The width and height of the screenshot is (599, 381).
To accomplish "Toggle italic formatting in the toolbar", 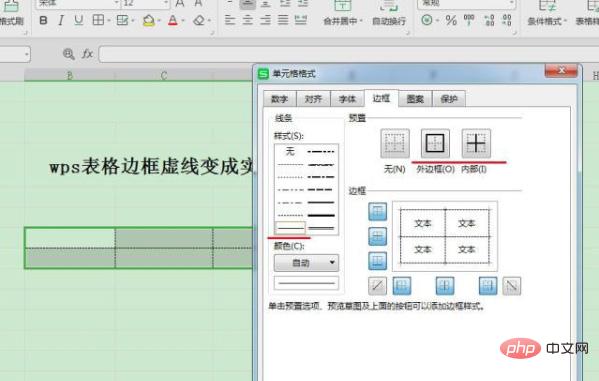I will point(61,20).
